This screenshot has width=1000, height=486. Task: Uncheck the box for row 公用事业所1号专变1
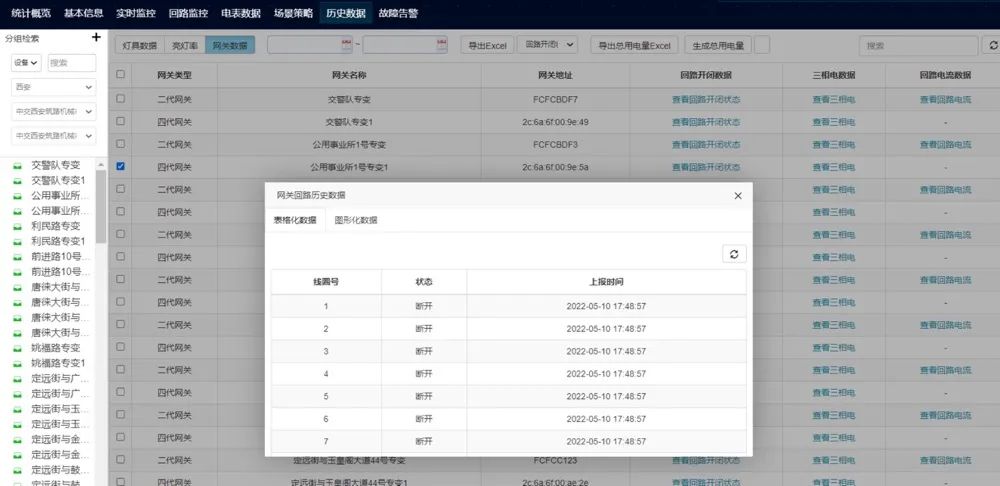[121, 166]
